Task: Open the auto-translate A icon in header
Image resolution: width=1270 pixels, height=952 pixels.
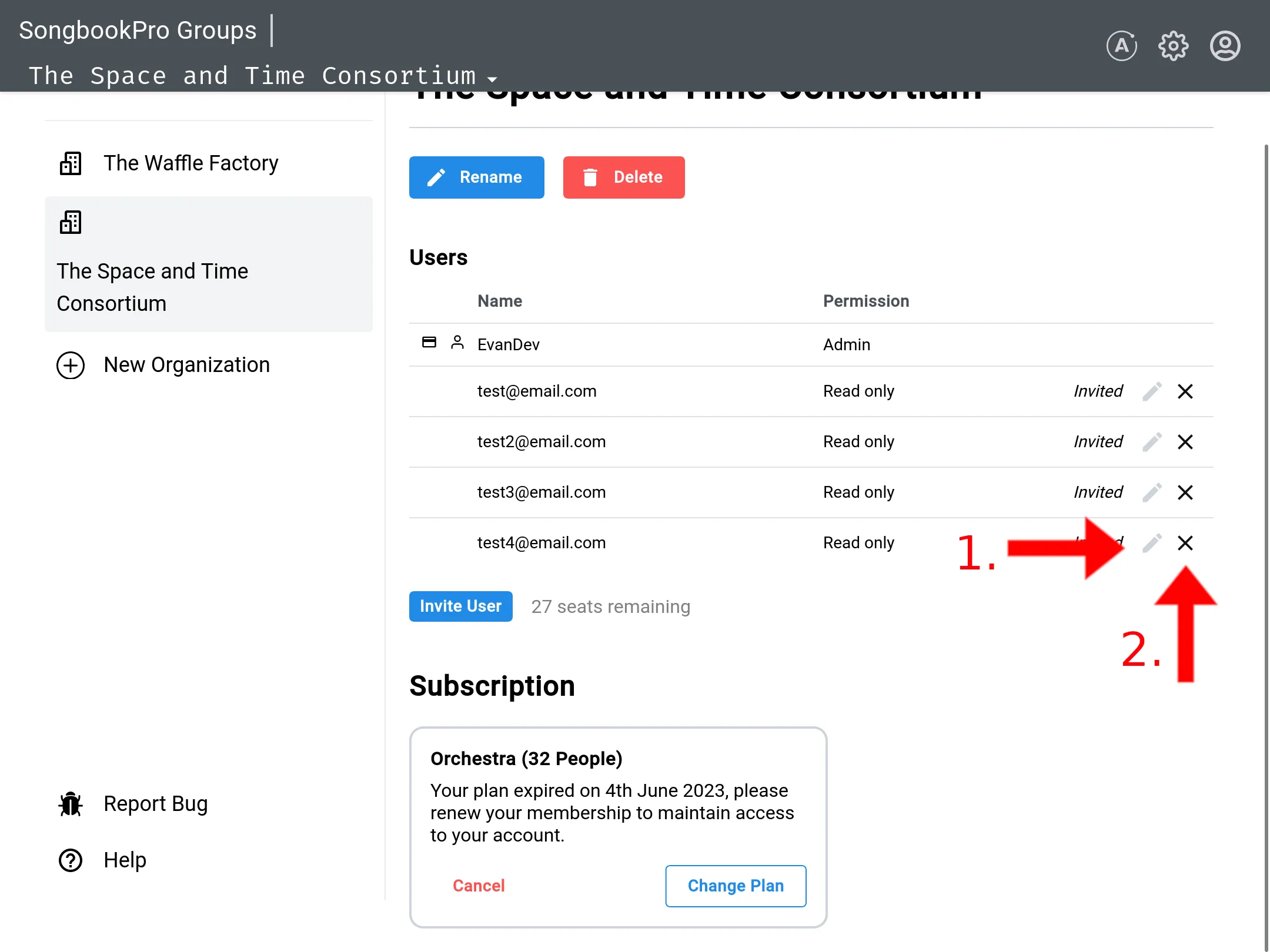Action: [1121, 46]
